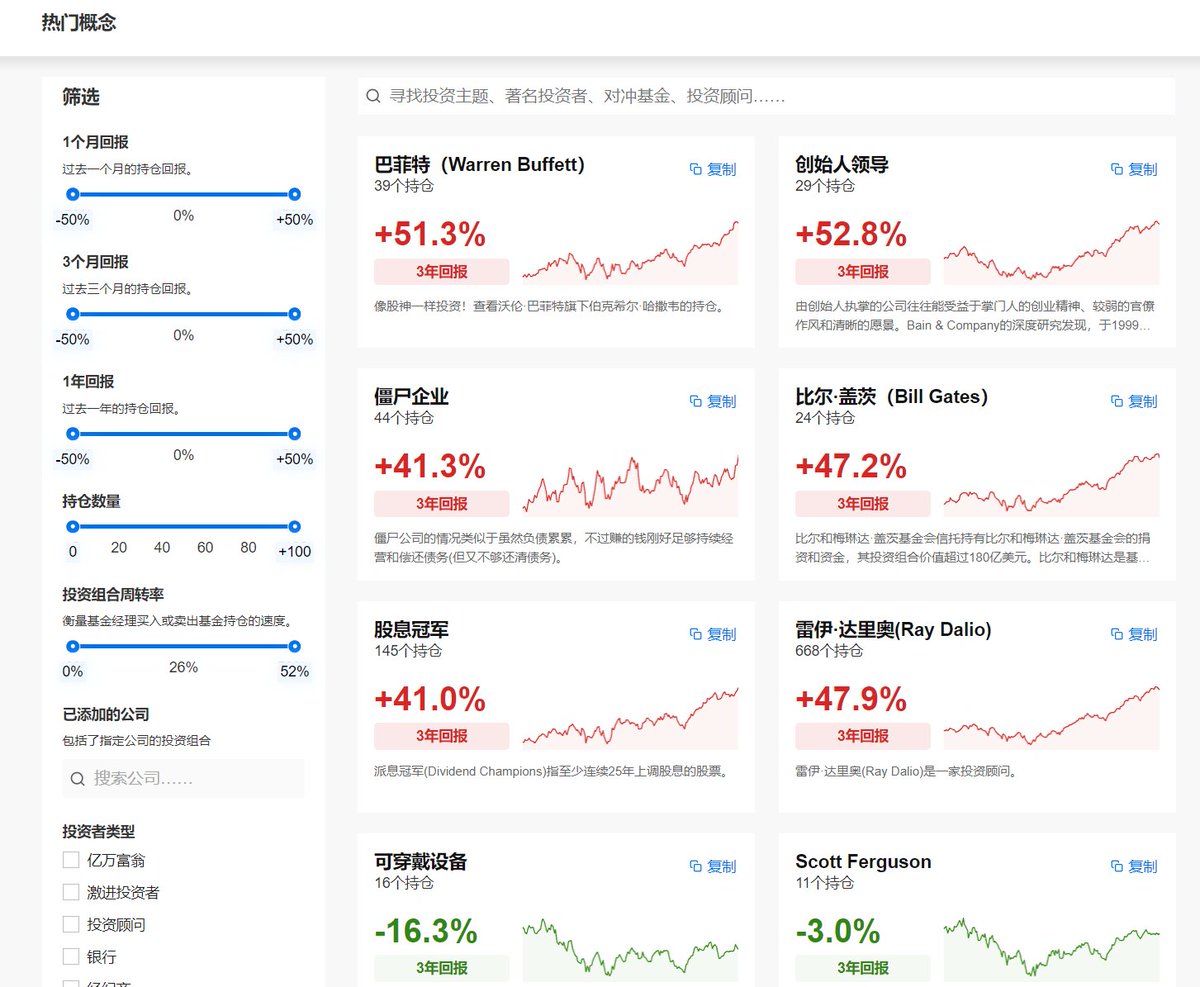Open 比尔·盖茨 (Bill Gates) card title
Image resolution: width=1200 pixels, height=987 pixels.
click(x=891, y=396)
